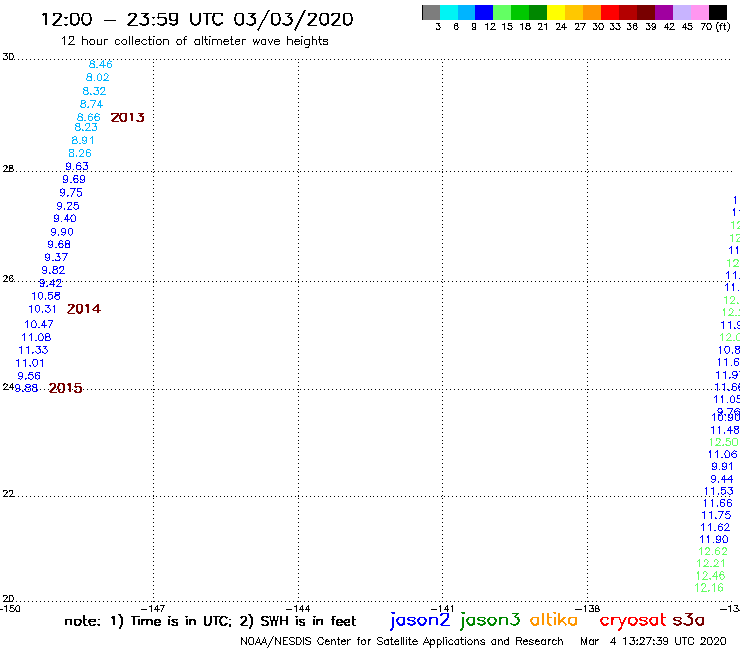
Task: Choose the pink swatch in the color scale
Action: [699, 12]
